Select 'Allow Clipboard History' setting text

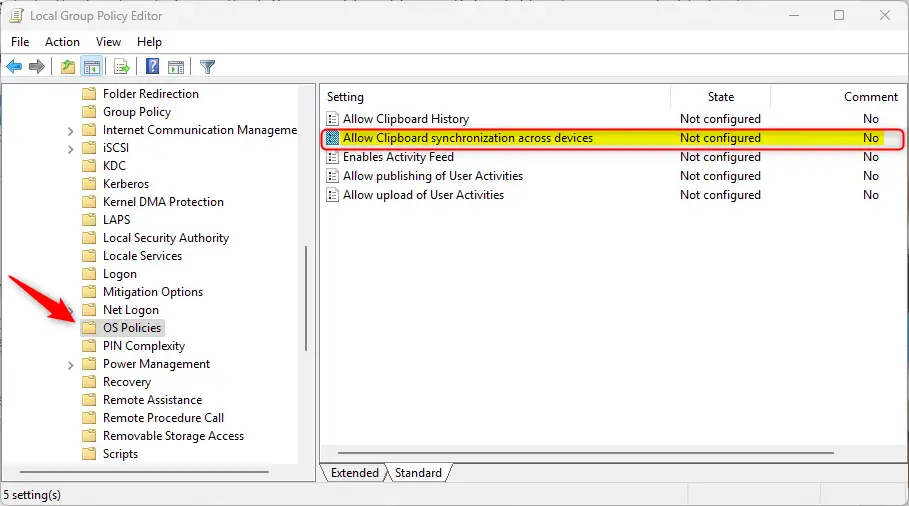(x=406, y=119)
